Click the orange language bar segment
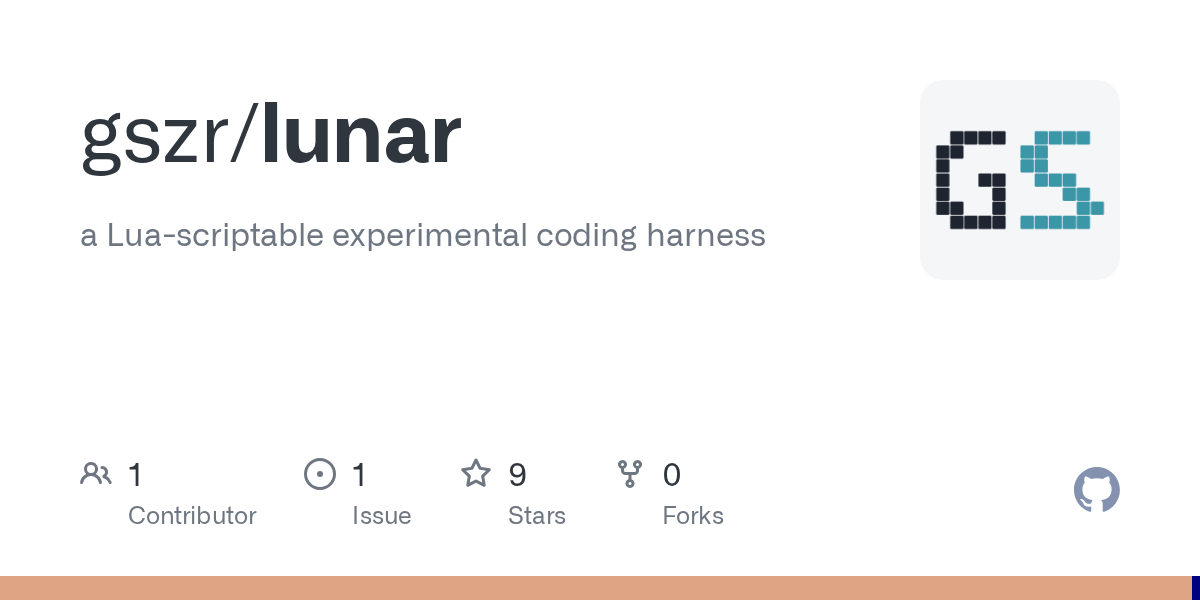The image size is (1200, 600). coord(596,588)
